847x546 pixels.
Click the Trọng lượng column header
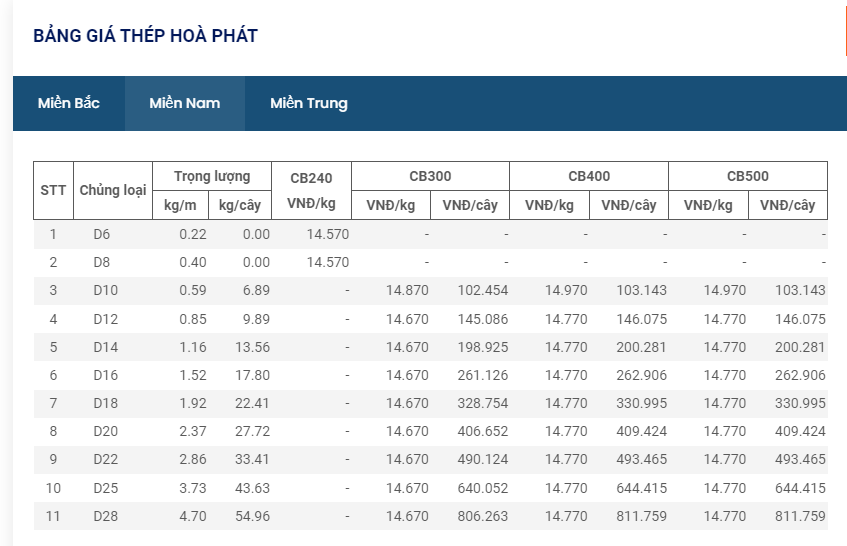point(212,176)
